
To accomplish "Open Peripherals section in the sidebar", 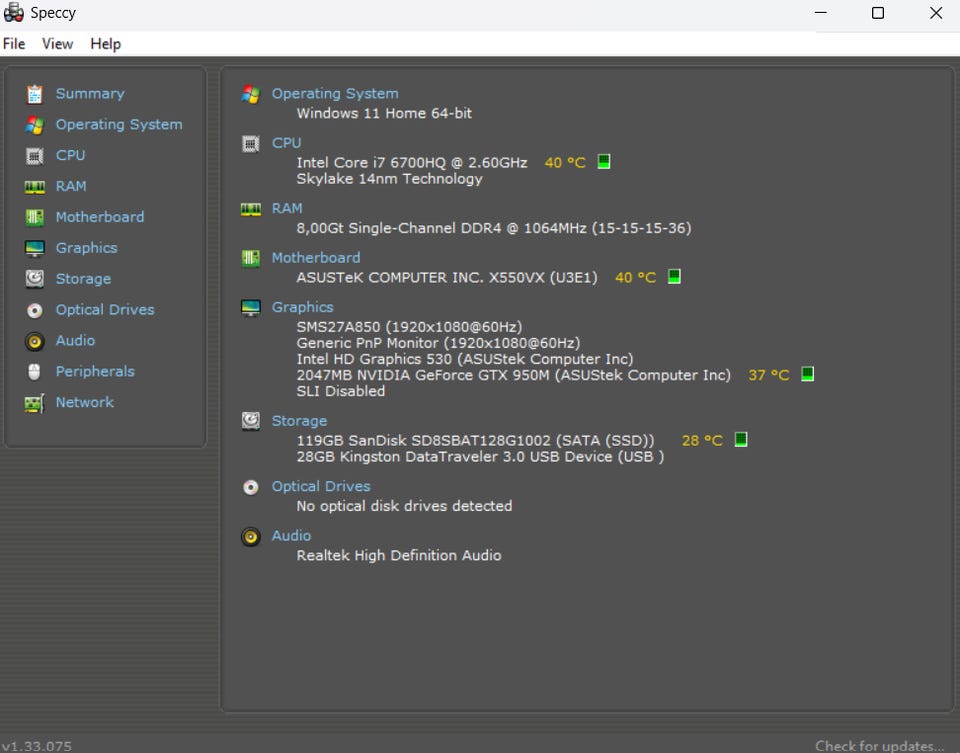I will tap(95, 372).
